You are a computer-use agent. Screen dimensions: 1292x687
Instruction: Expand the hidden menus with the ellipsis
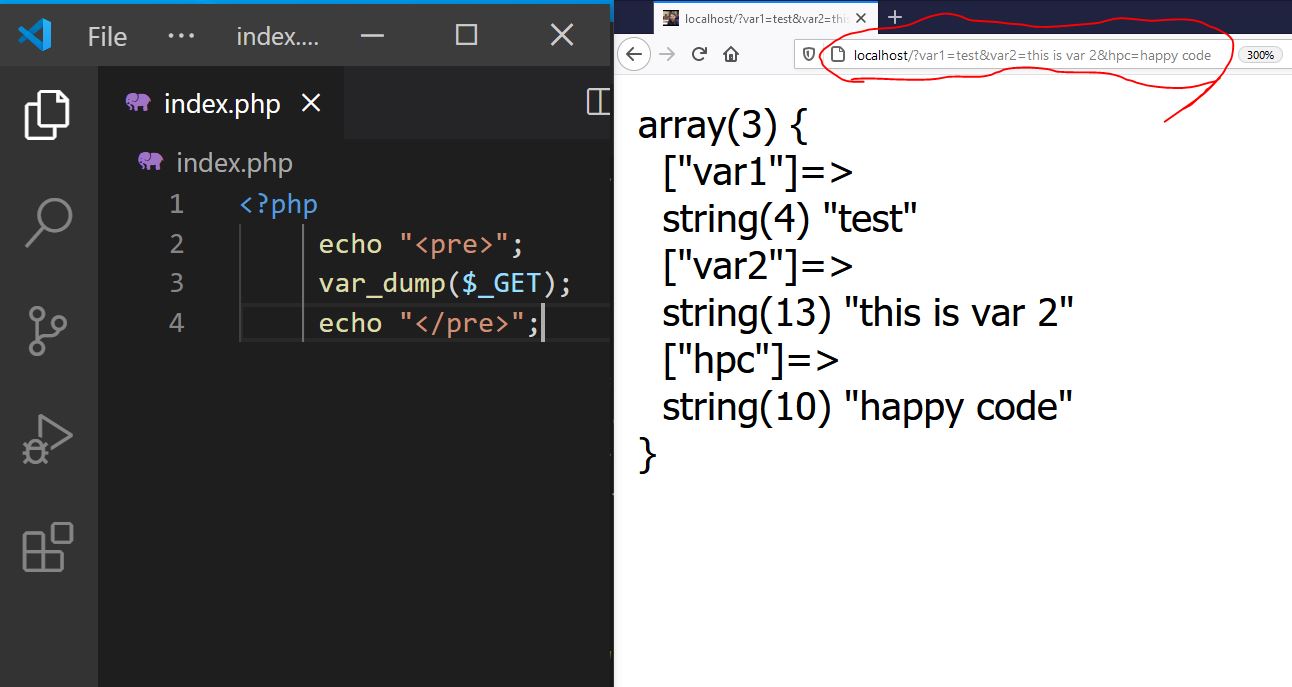181,36
